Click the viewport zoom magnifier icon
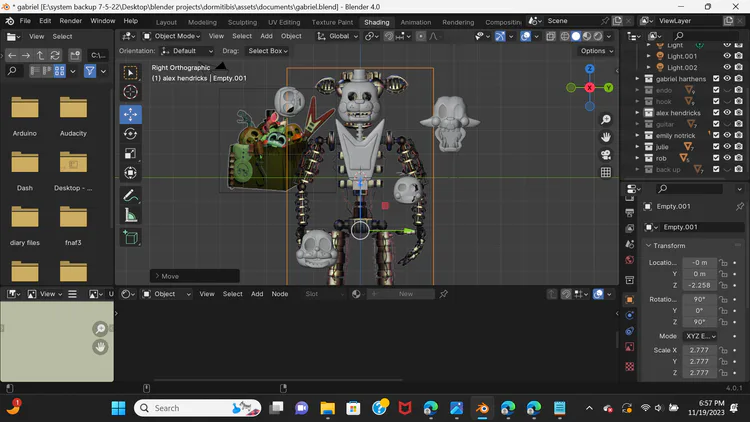The image size is (750, 422). (606, 120)
